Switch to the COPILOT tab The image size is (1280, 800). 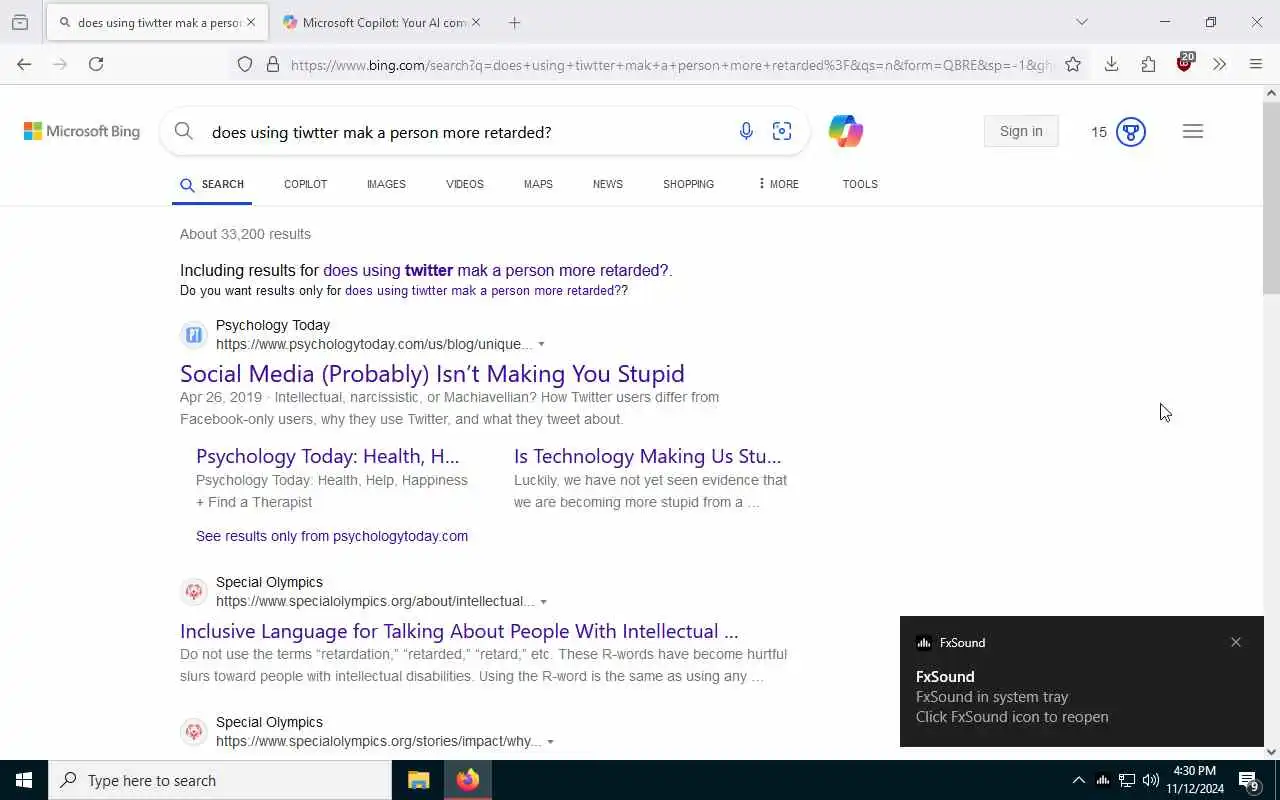(x=305, y=184)
